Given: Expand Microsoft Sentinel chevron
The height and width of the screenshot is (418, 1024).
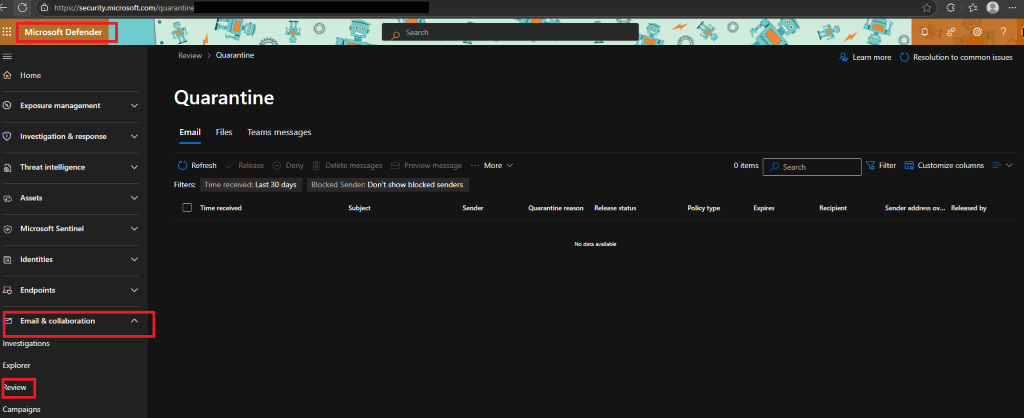Looking at the screenshot, I should tap(135, 229).
